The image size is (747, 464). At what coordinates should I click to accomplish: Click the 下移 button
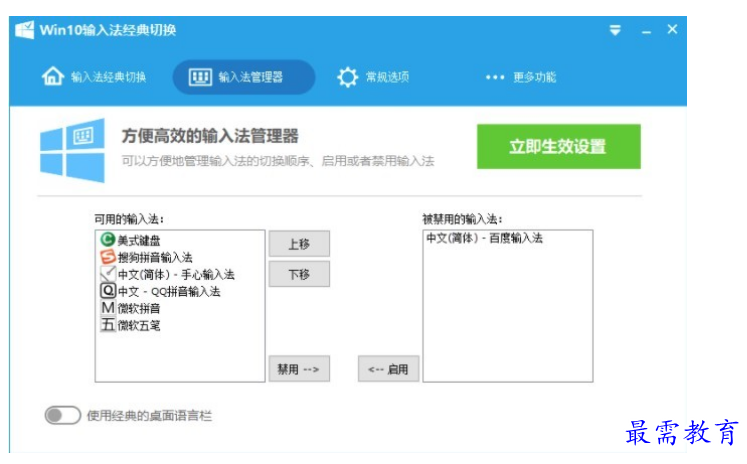299,274
